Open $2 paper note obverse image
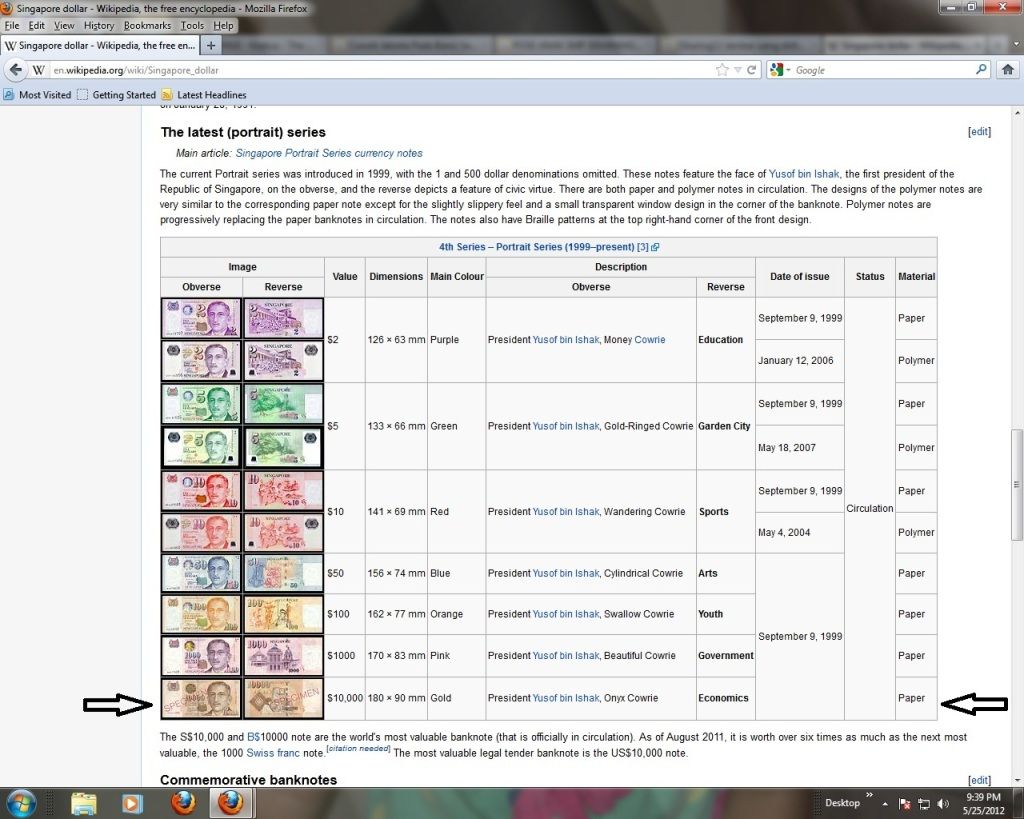 point(201,318)
